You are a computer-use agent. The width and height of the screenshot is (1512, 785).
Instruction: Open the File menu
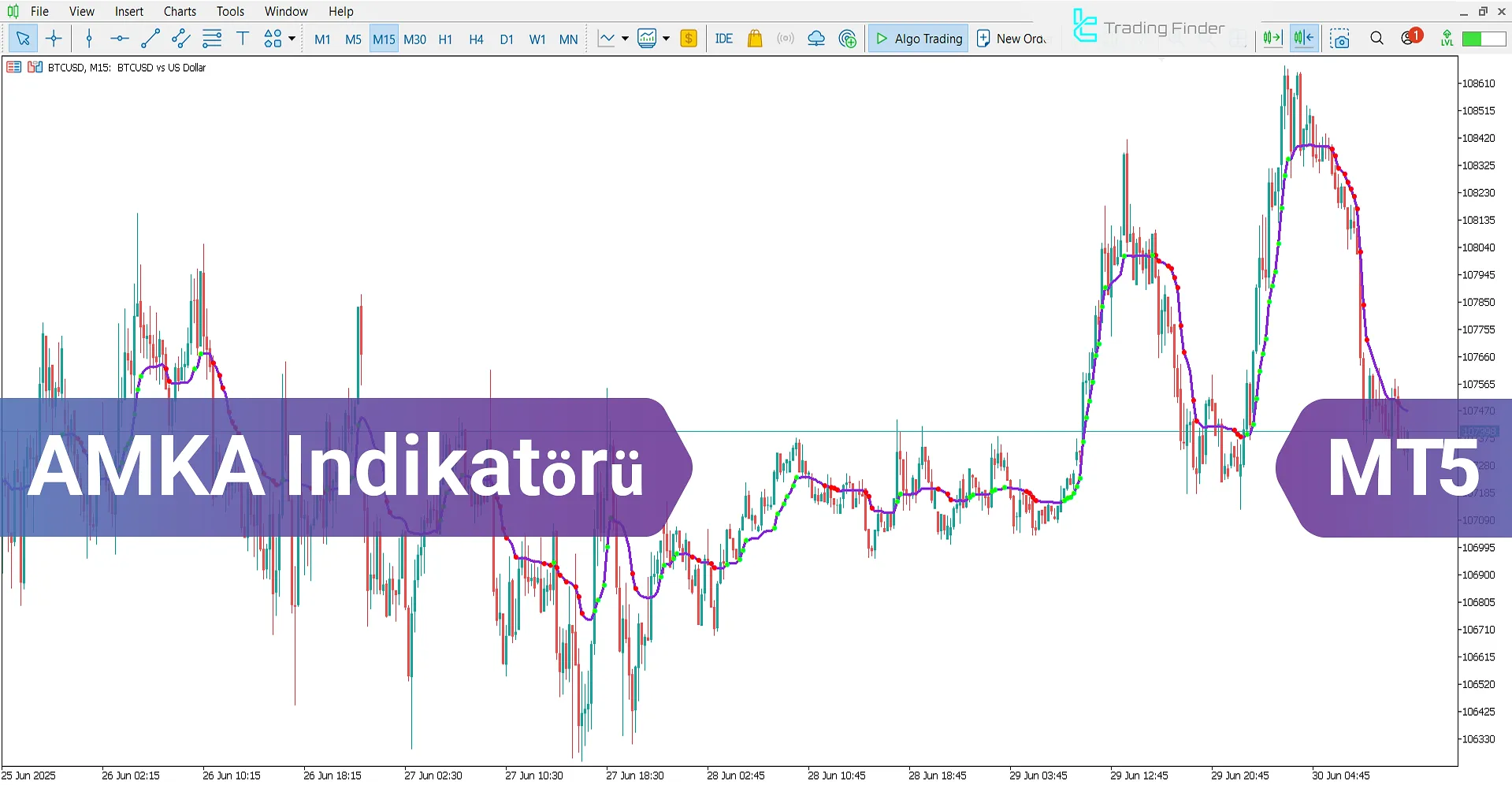point(39,11)
